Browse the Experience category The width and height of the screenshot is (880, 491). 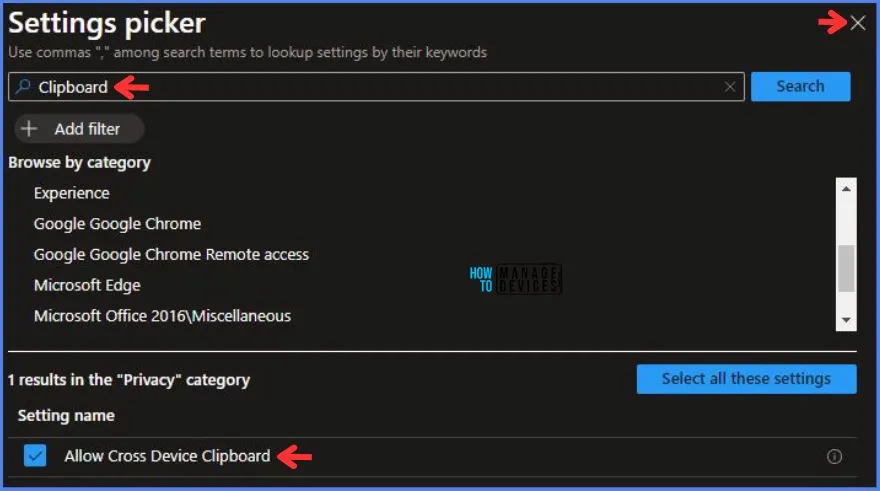point(71,193)
